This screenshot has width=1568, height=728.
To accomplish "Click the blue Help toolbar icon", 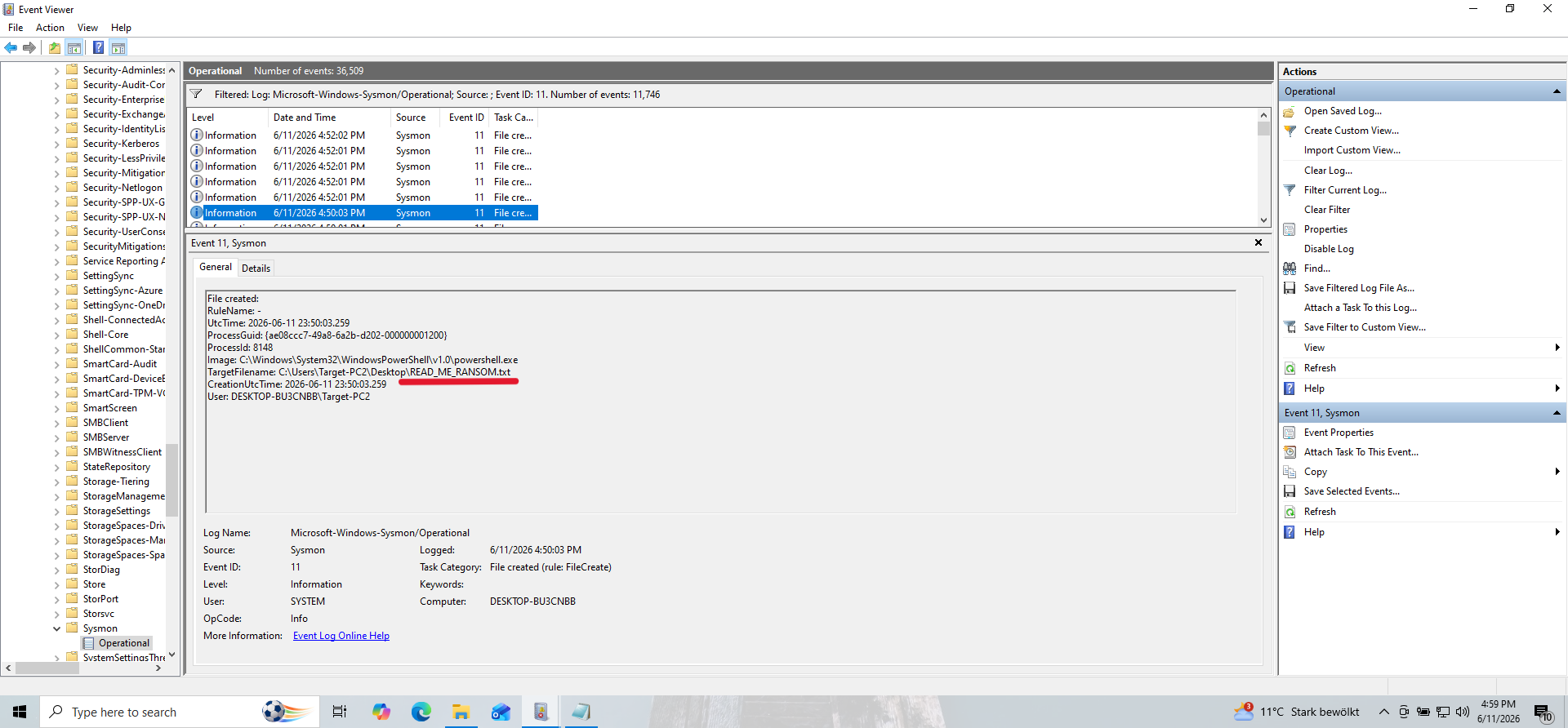I will 98,48.
